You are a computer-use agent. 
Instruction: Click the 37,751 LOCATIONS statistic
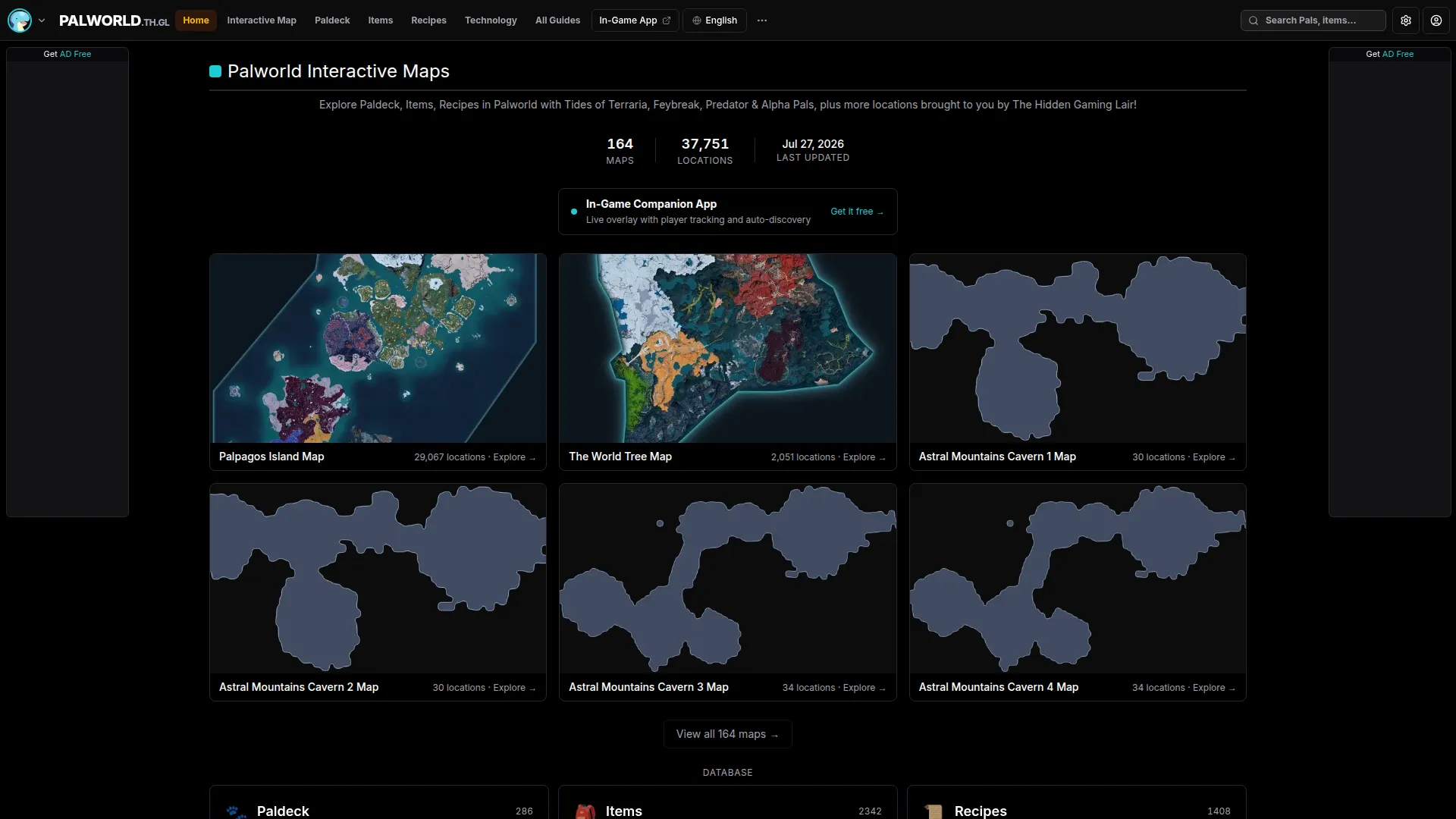tap(705, 150)
